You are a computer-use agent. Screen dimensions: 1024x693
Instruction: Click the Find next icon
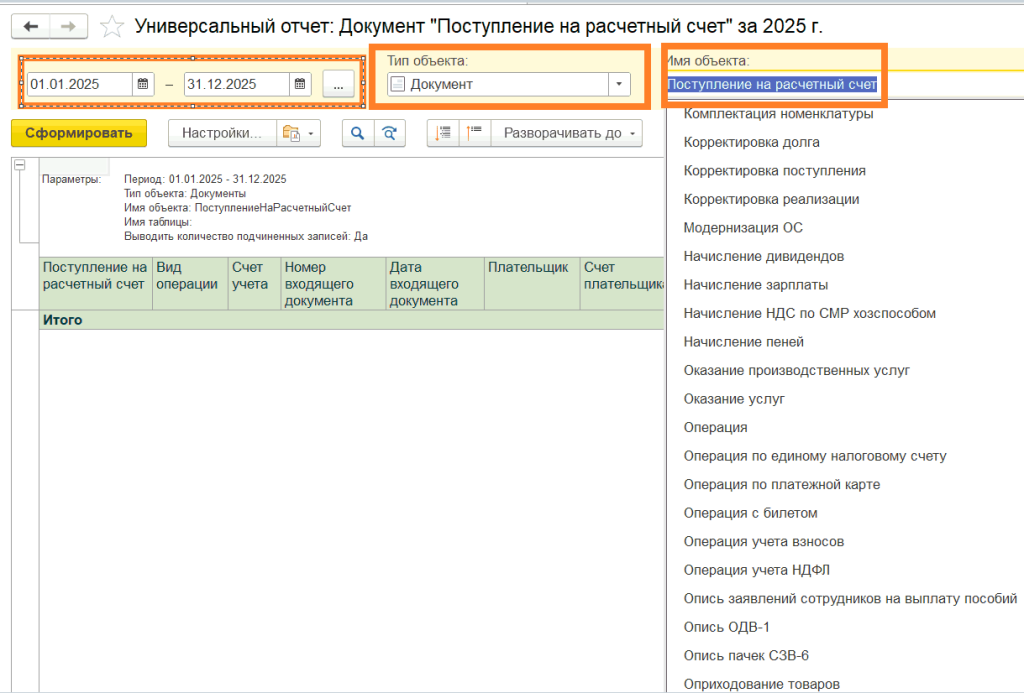tap(389, 133)
